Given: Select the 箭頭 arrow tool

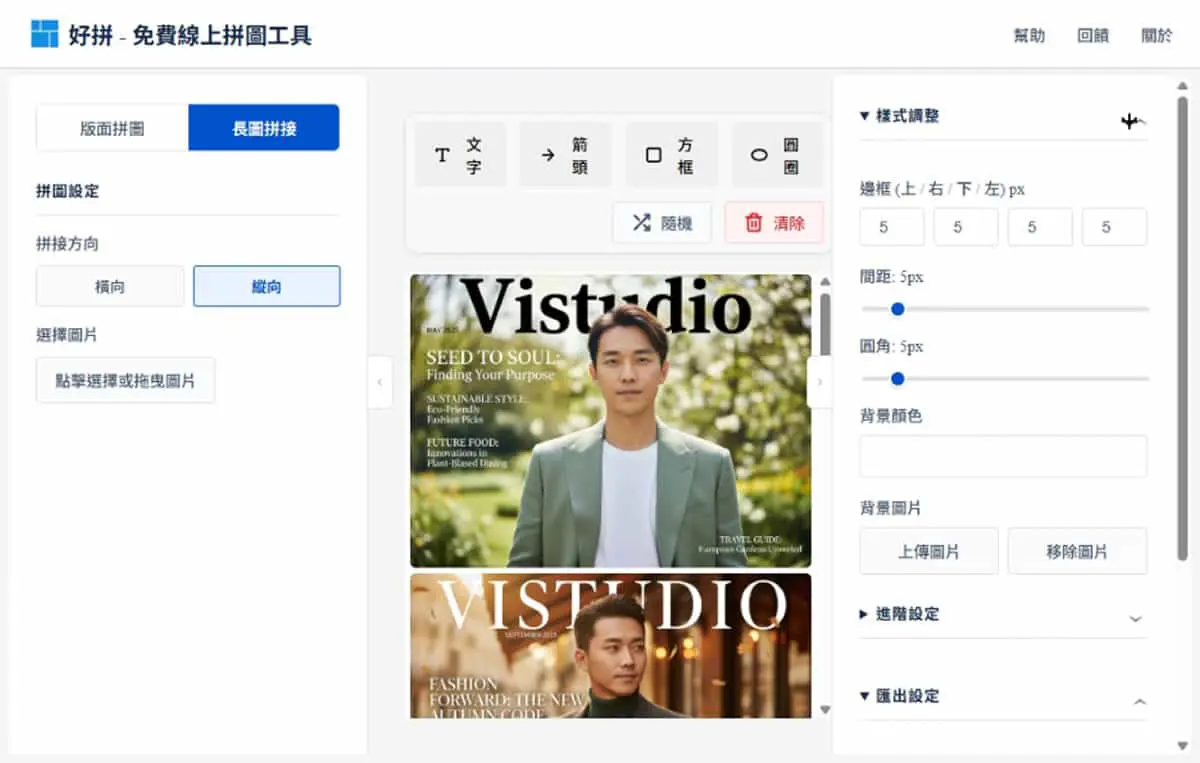Looking at the screenshot, I should click(x=565, y=155).
